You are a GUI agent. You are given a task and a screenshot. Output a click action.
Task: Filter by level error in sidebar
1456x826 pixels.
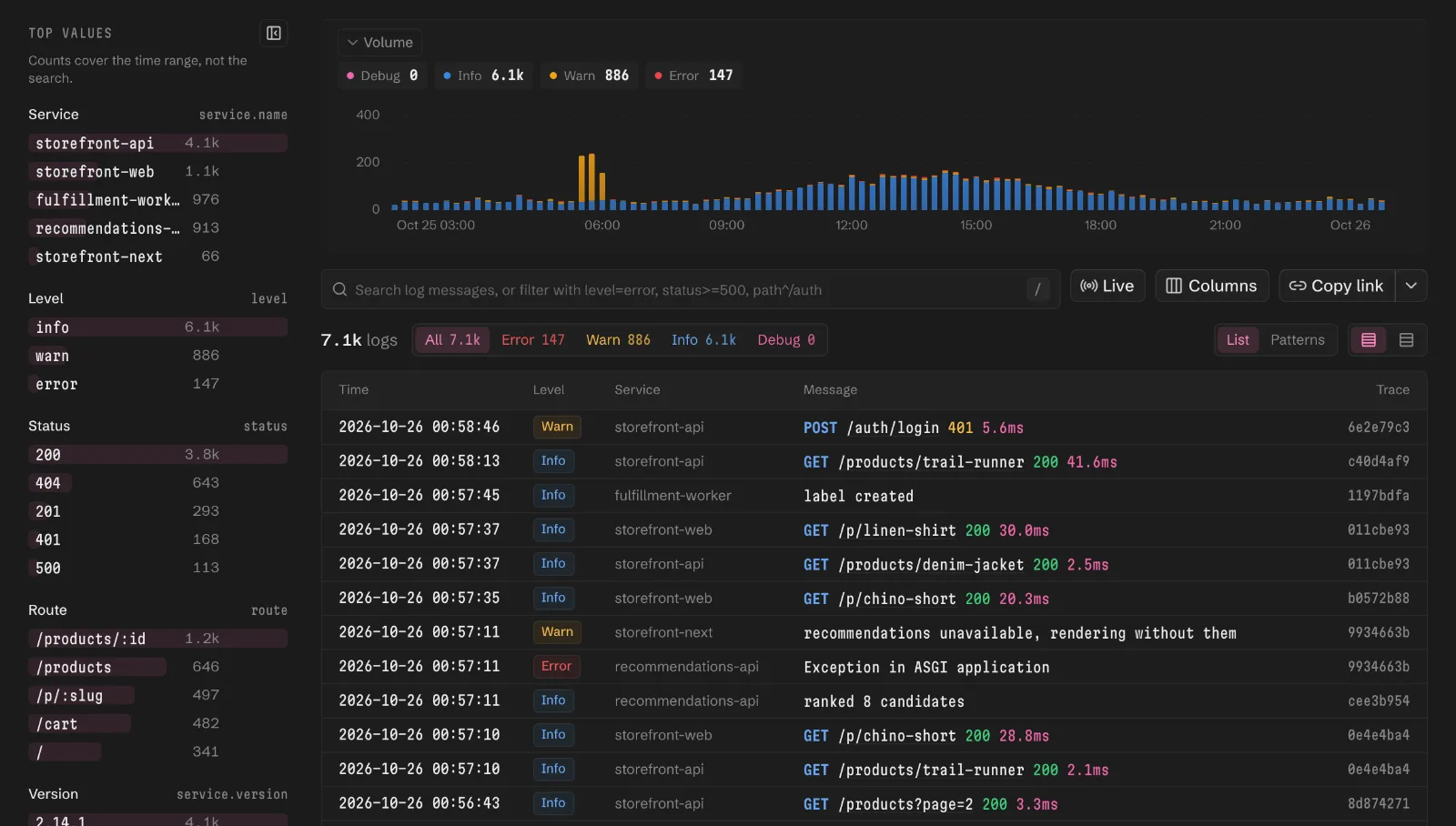(x=157, y=385)
